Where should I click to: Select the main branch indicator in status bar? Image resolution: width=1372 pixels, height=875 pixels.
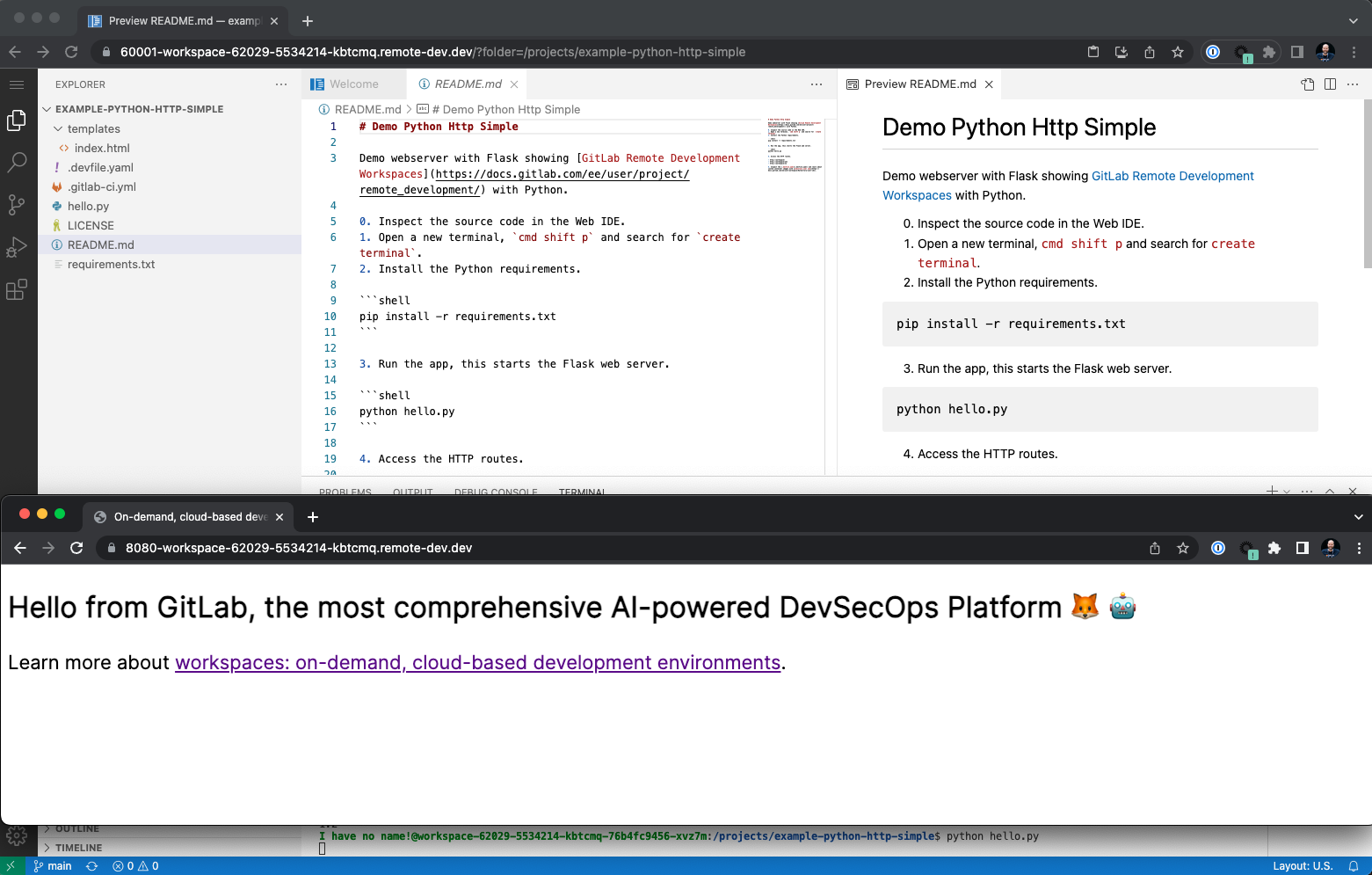(53, 865)
